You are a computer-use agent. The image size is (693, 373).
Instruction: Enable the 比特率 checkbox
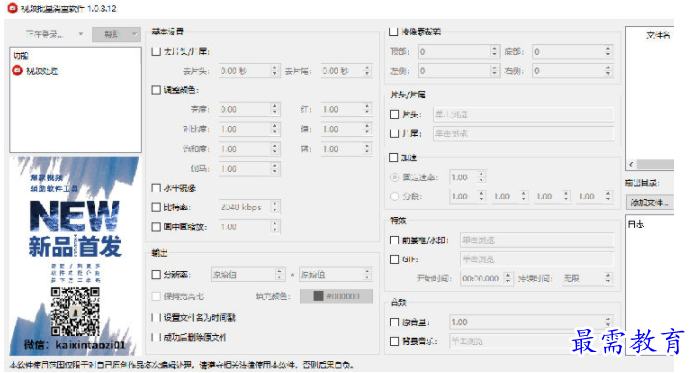156,207
